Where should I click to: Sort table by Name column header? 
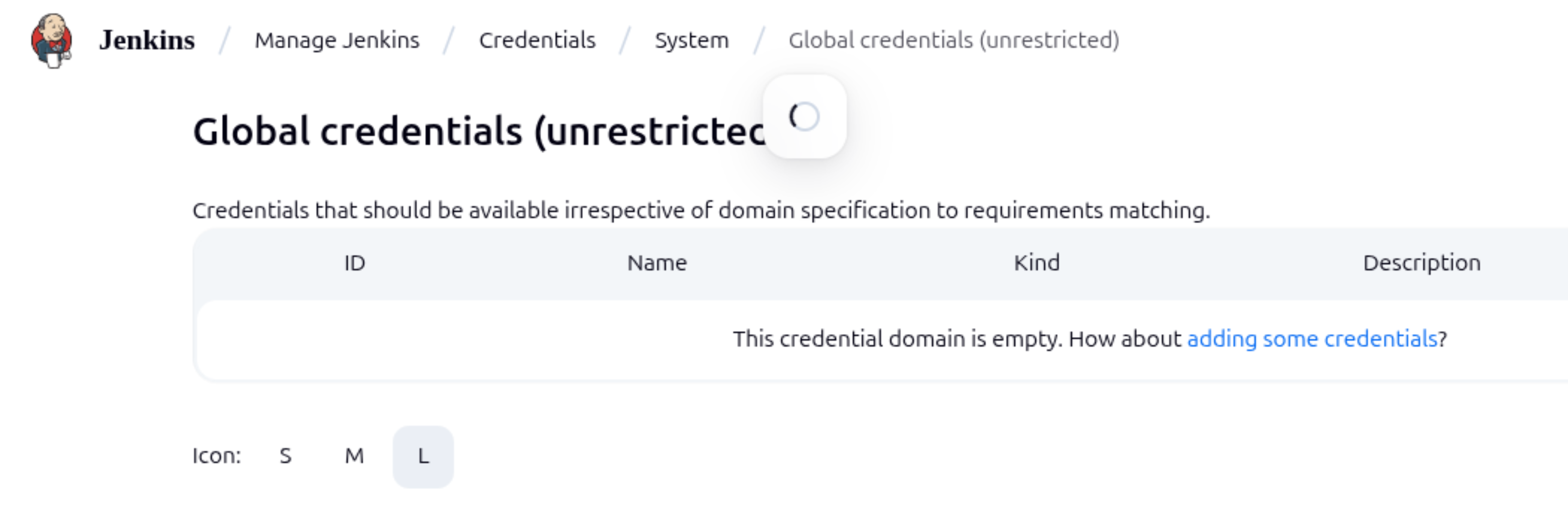tap(657, 263)
